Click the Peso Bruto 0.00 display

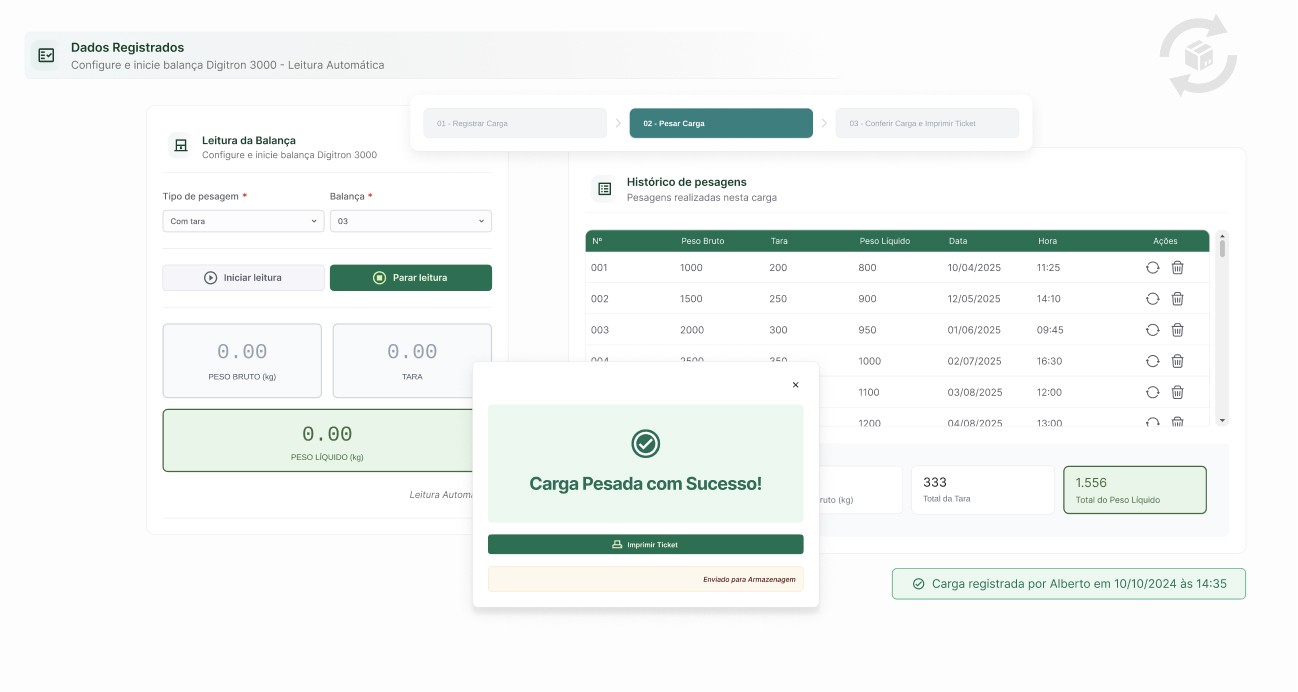[242, 361]
